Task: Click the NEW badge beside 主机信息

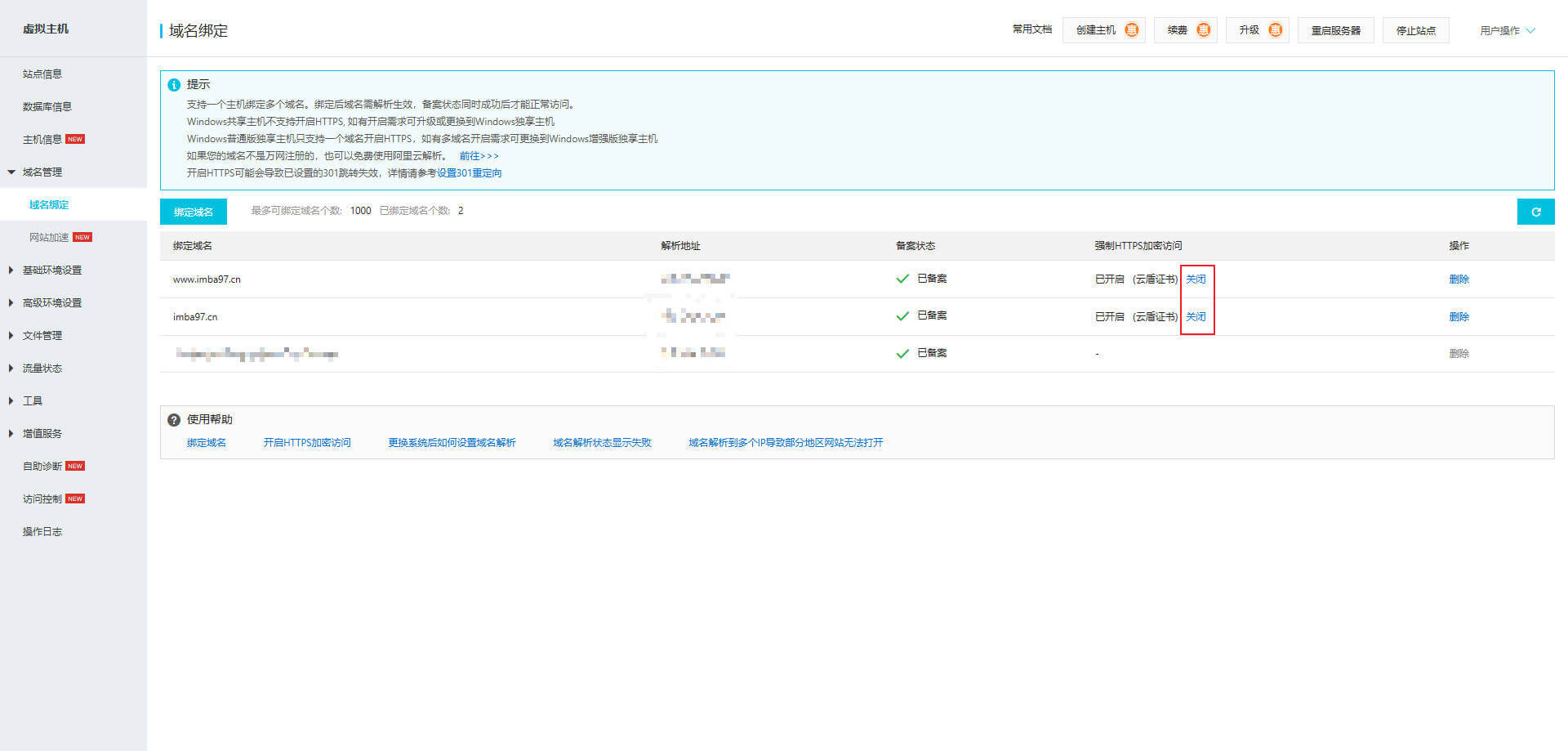Action: (x=75, y=140)
